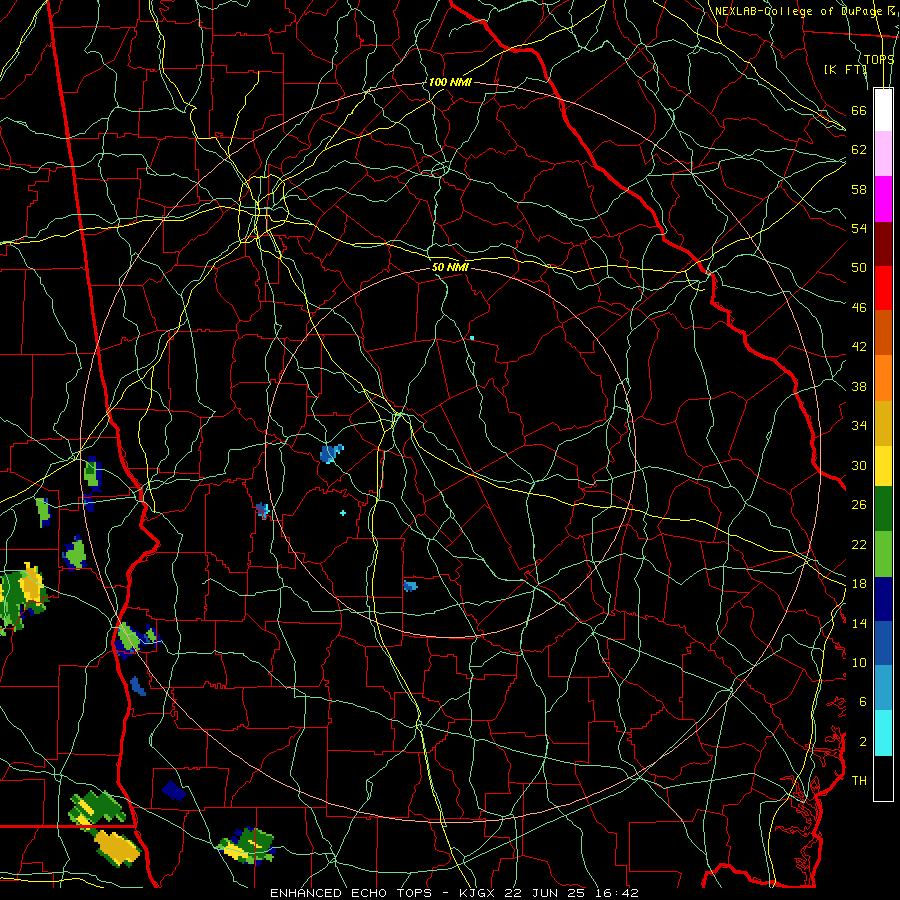This screenshot has width=900, height=900.
Task: Click the "TOPS" legend title
Action: click(879, 59)
